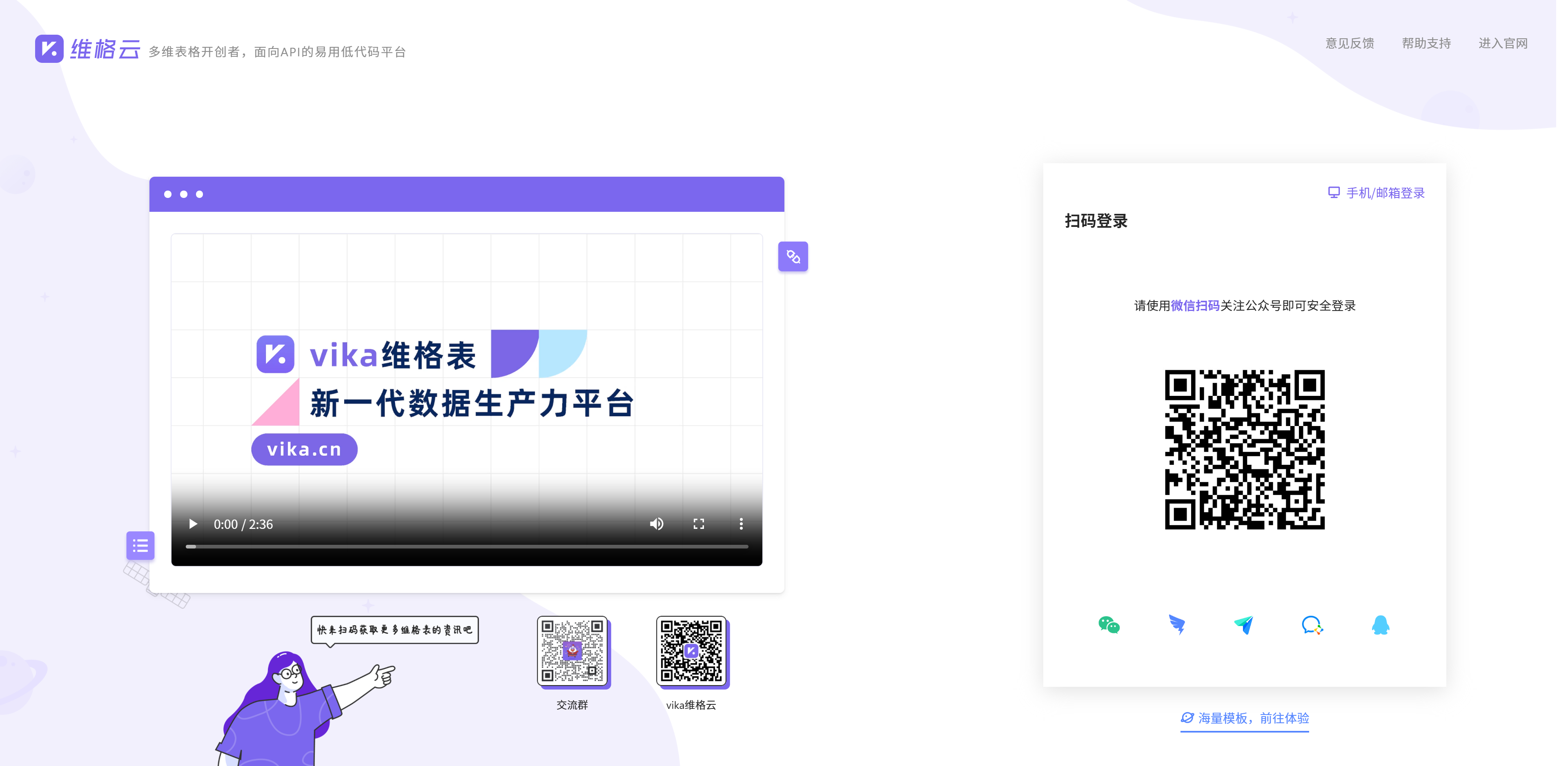Click the QQ penguin login icon
The height and width of the screenshot is (766, 1568).
[x=1380, y=625]
